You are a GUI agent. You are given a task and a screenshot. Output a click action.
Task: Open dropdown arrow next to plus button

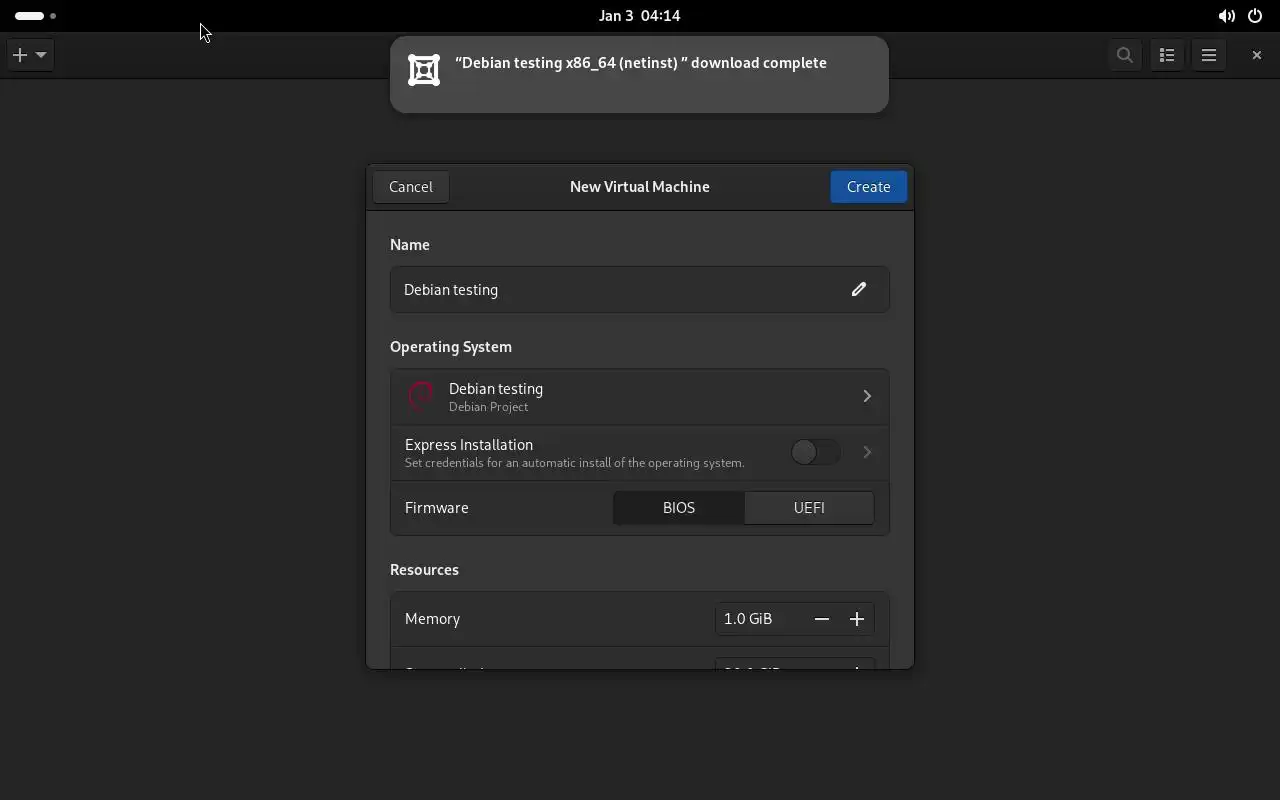click(x=41, y=55)
